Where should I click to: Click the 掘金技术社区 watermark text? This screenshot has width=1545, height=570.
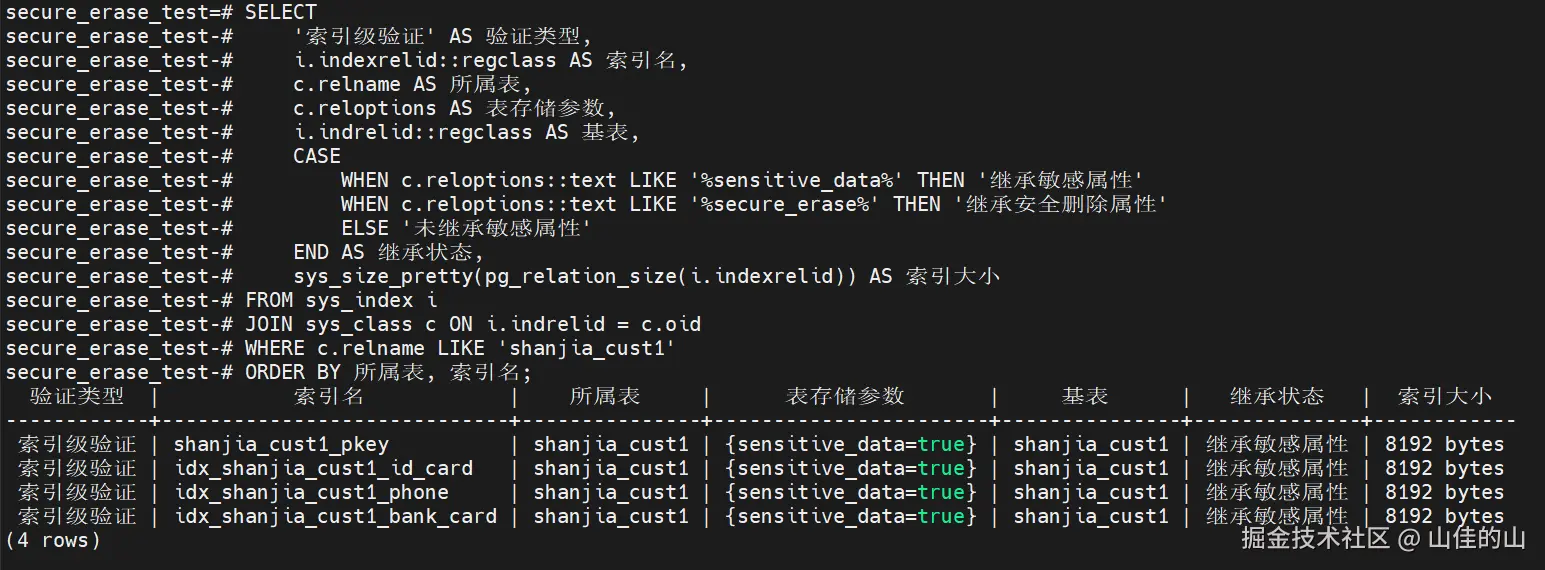[x=1316, y=538]
